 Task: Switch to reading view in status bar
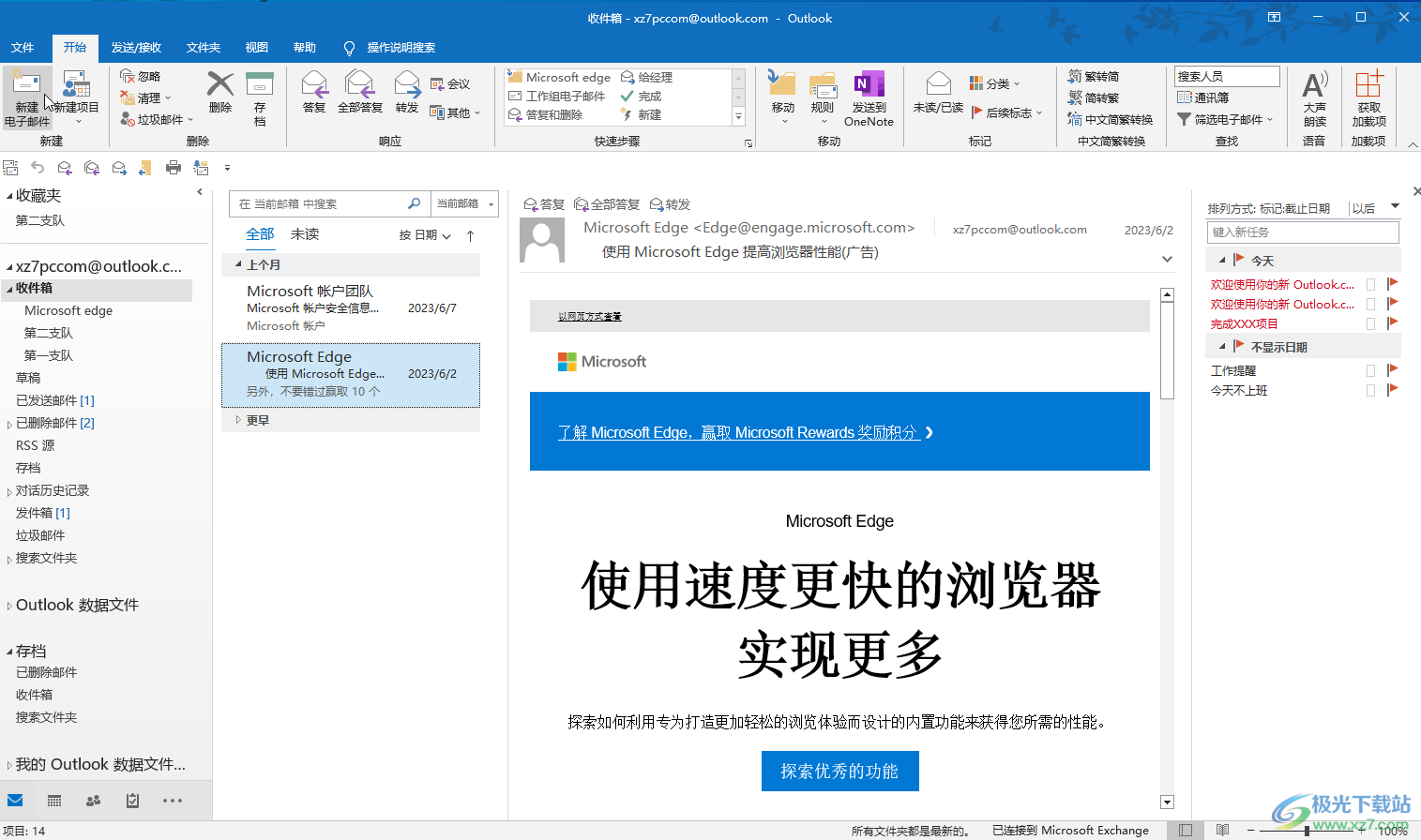click(1222, 831)
